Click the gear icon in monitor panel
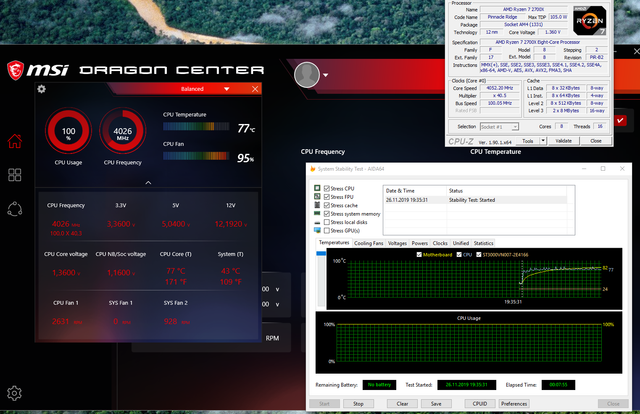Viewport: 640px width, 414px height. tap(42, 89)
